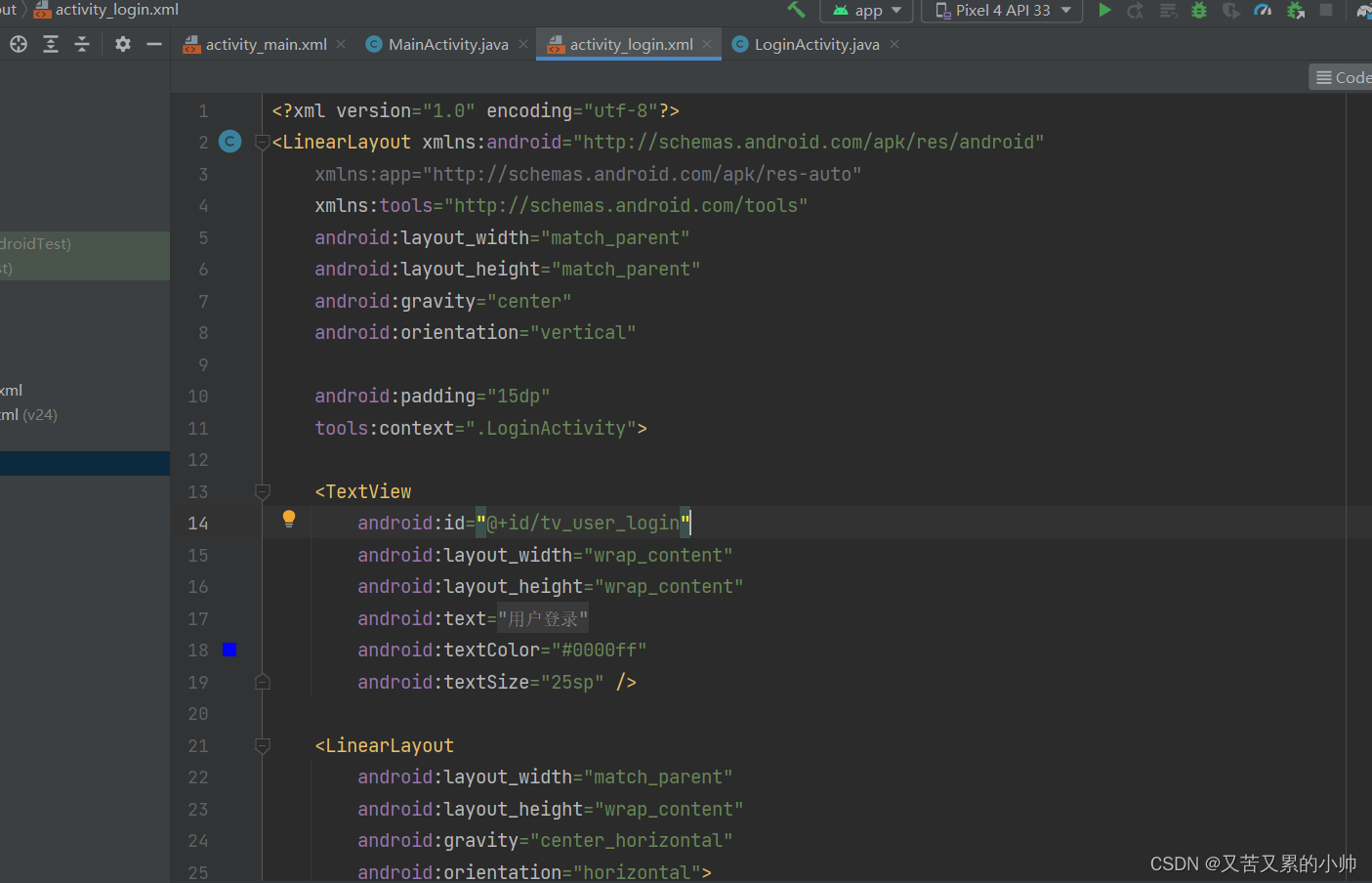Click the "25sp" textSize value
The height and width of the screenshot is (883, 1372).
pyautogui.click(x=572, y=683)
